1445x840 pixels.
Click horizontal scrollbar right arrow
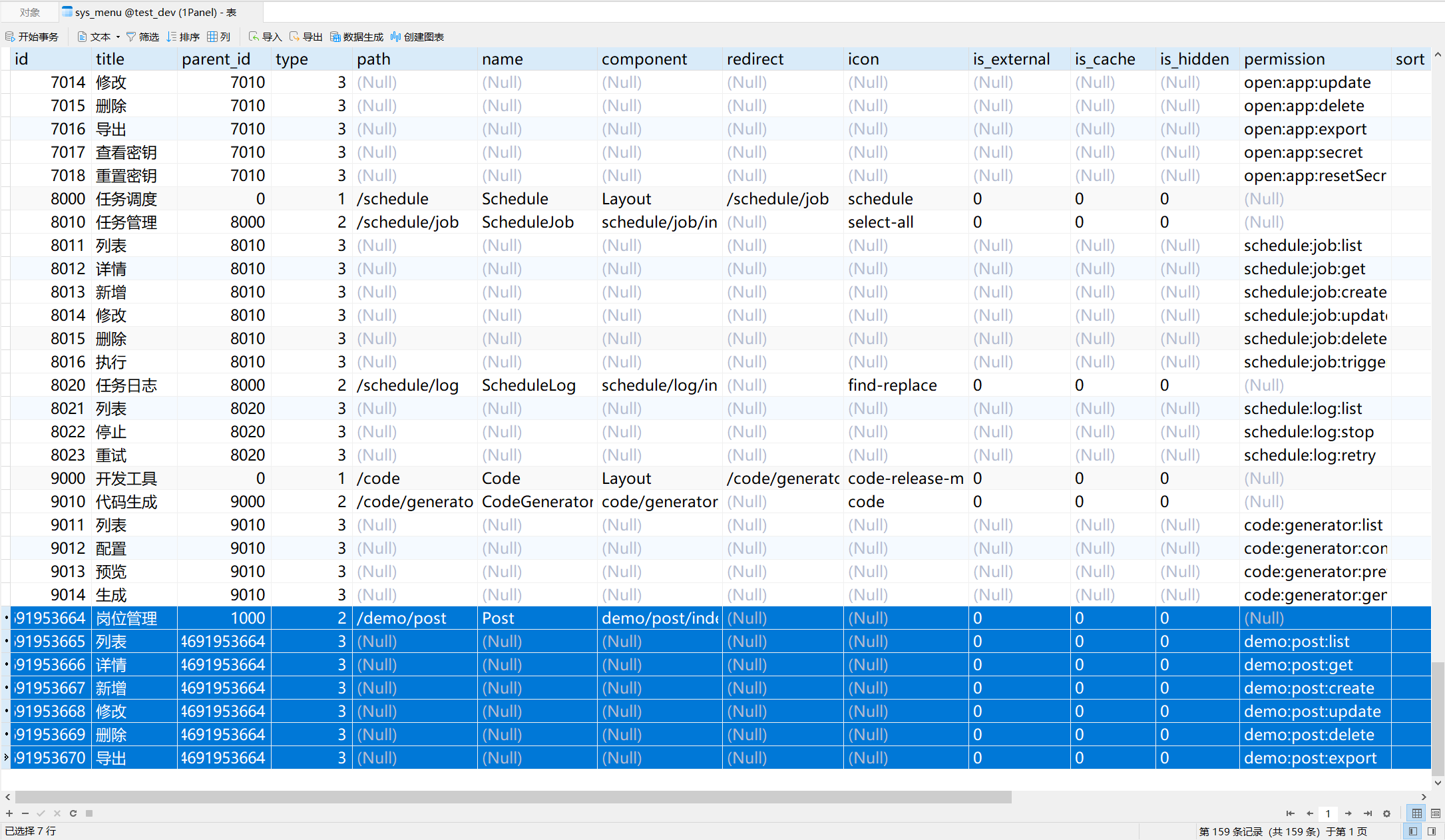[x=1424, y=797]
